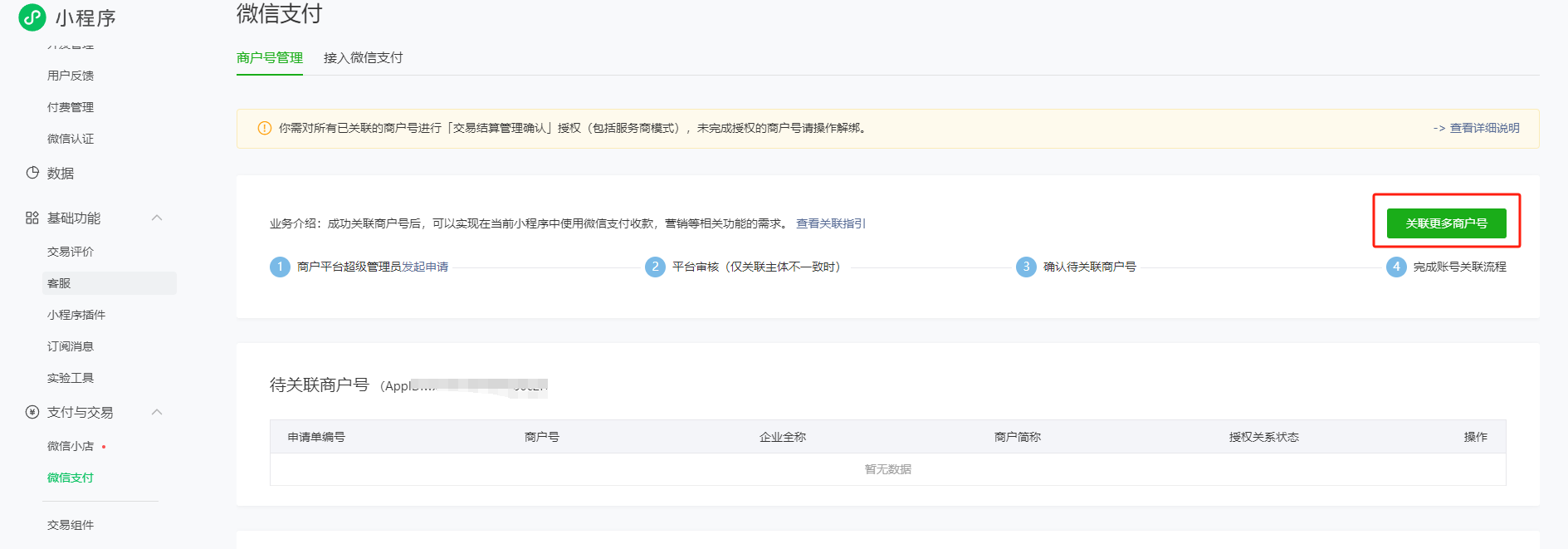Collapse the 基础功能 section chevron
Screen dimensions: 1568x549
(x=157, y=218)
